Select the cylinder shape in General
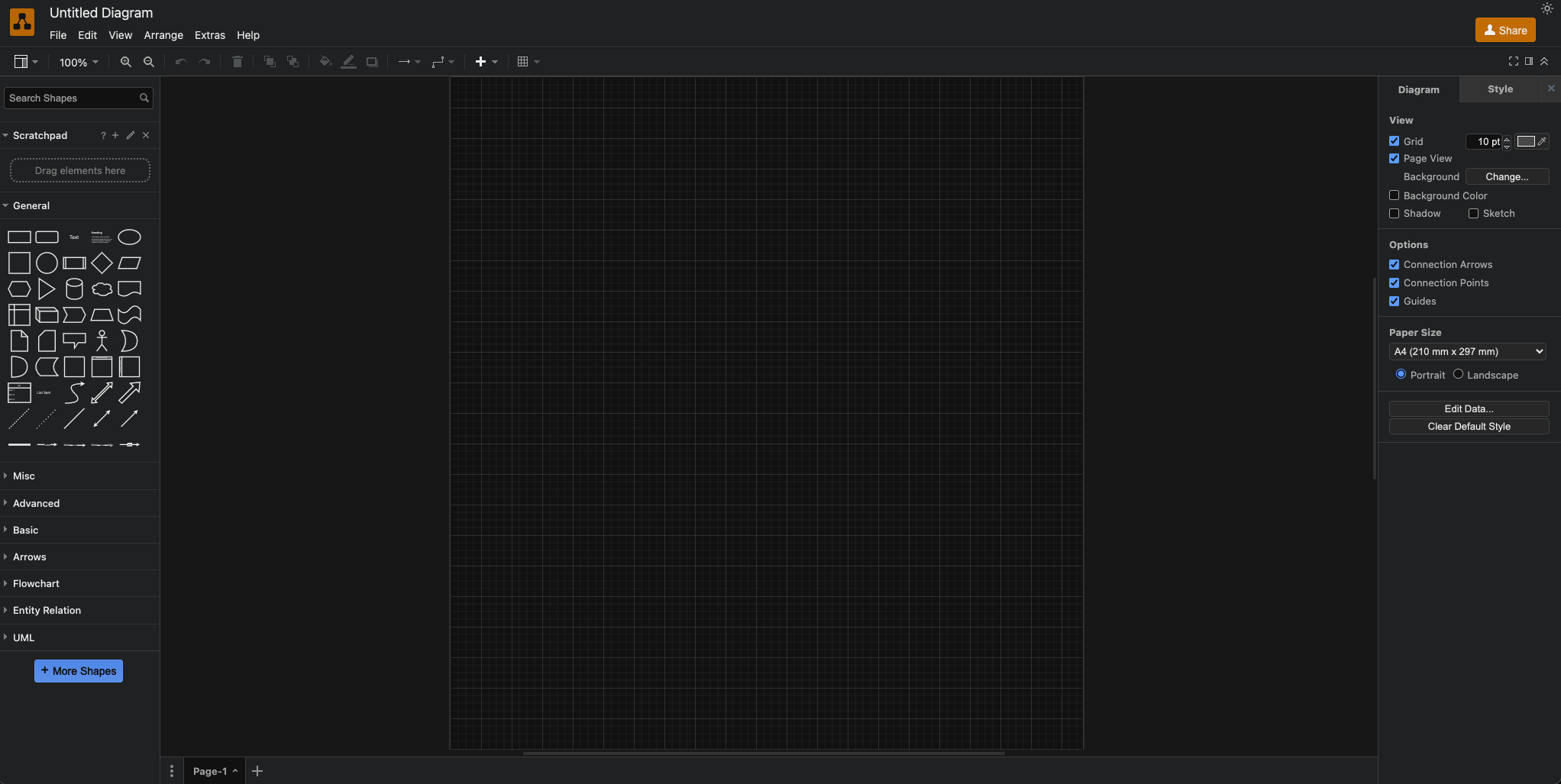 coord(74,289)
